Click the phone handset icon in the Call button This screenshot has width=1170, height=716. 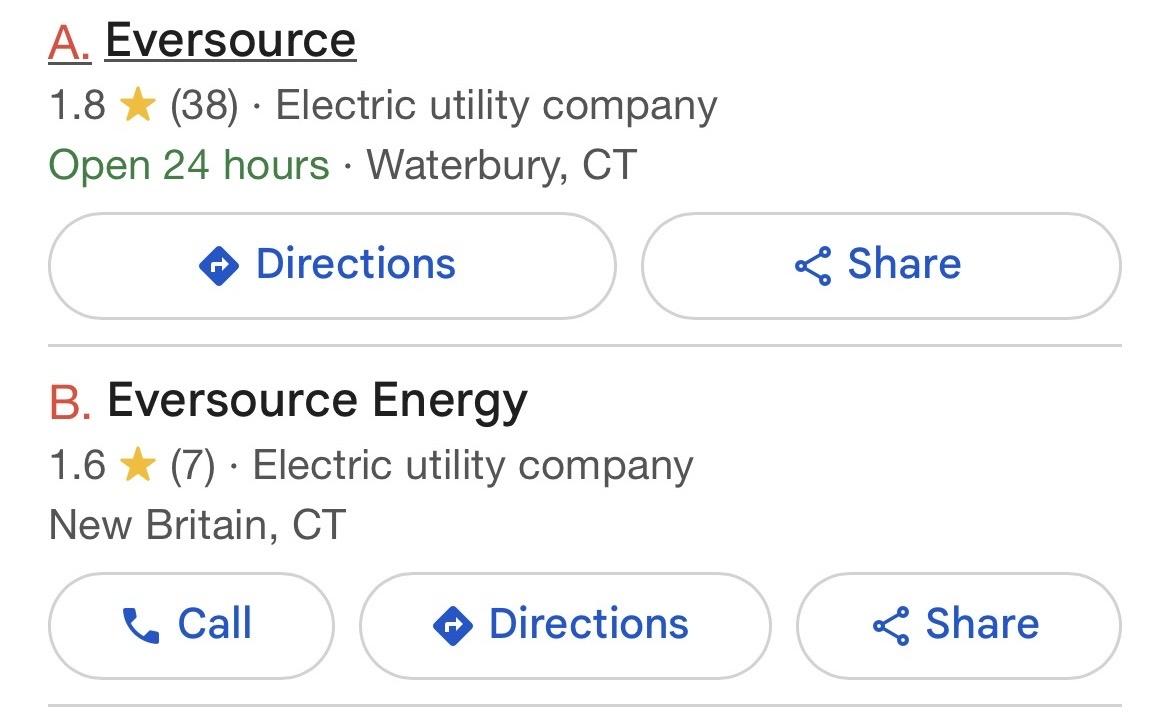tap(141, 626)
